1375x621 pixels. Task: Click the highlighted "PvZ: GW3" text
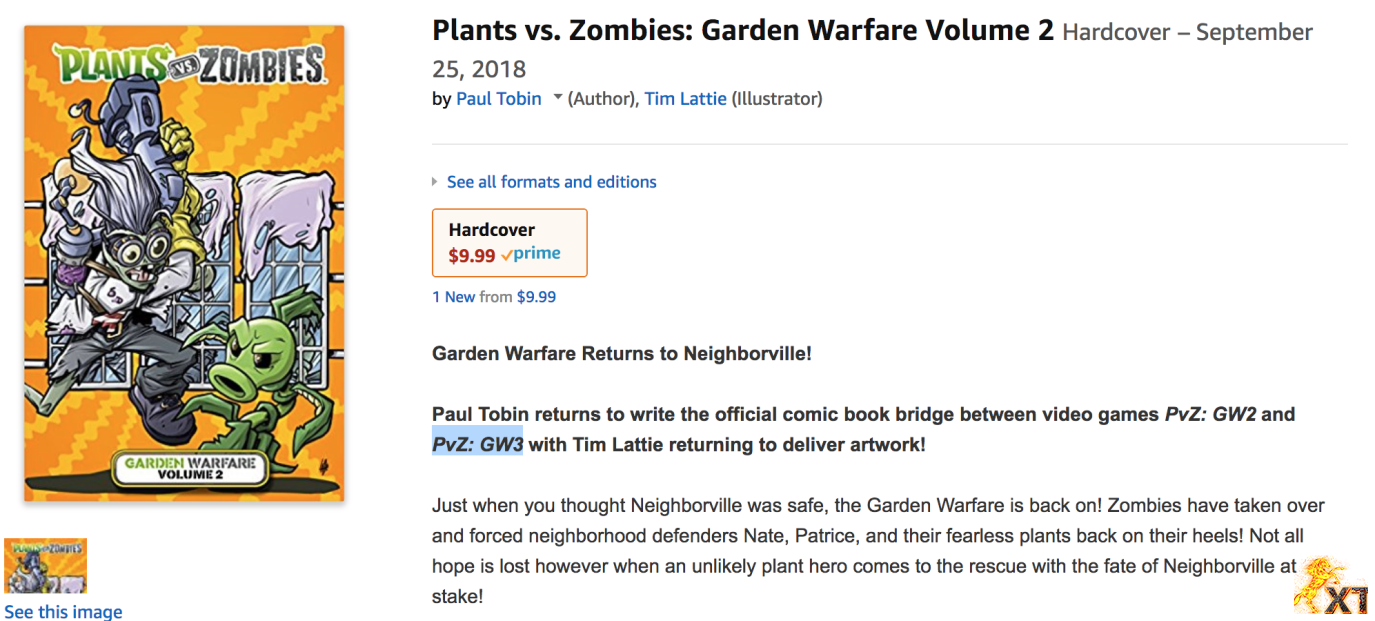(477, 444)
